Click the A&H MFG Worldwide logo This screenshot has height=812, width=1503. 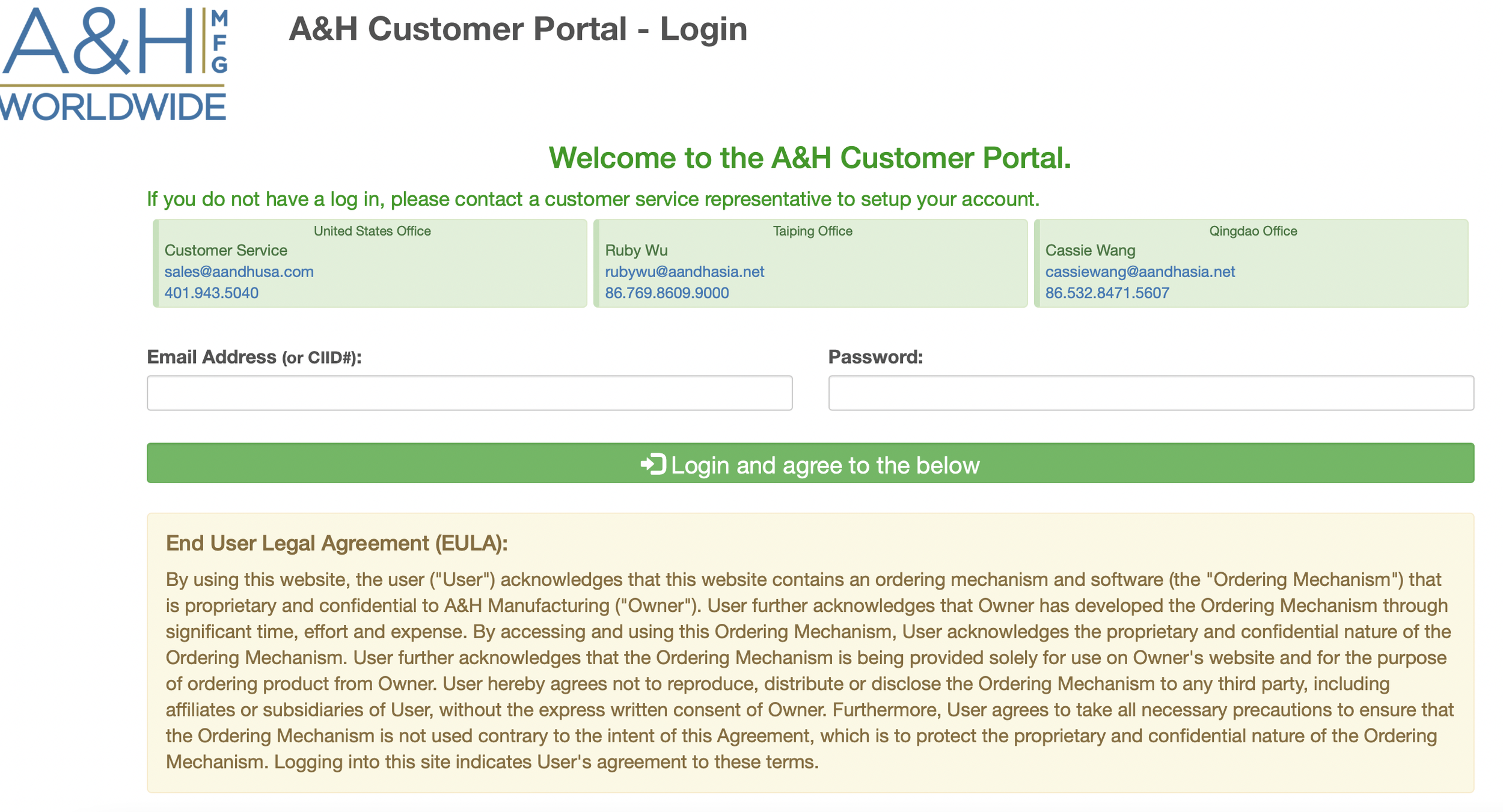(114, 63)
